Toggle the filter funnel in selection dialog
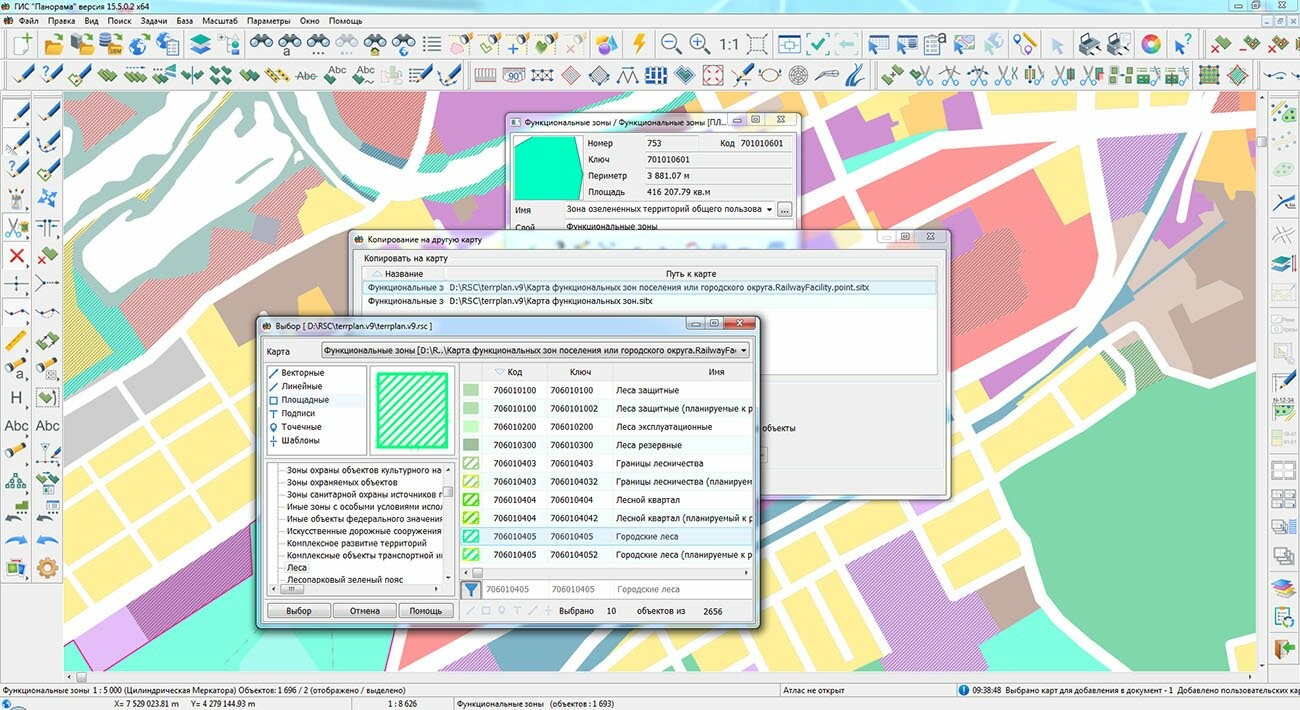The height and width of the screenshot is (710, 1300). pyautogui.click(x=471, y=590)
